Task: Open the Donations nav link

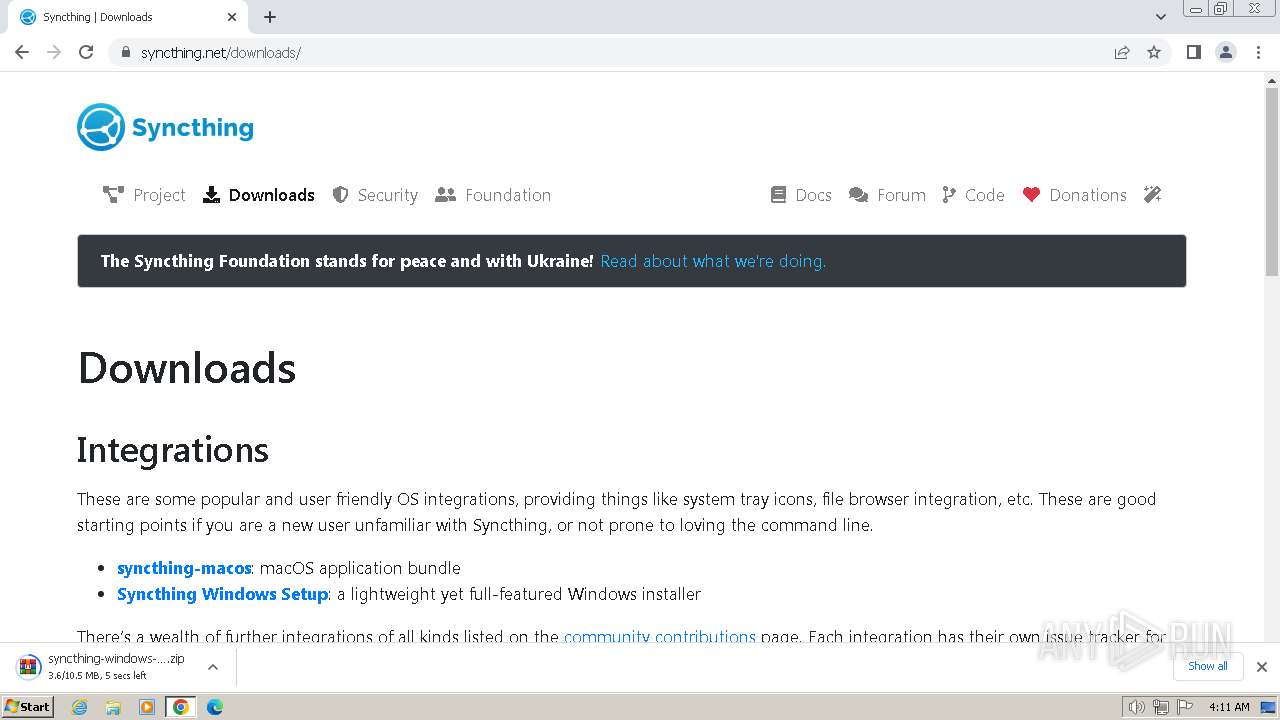Action: pos(1074,195)
